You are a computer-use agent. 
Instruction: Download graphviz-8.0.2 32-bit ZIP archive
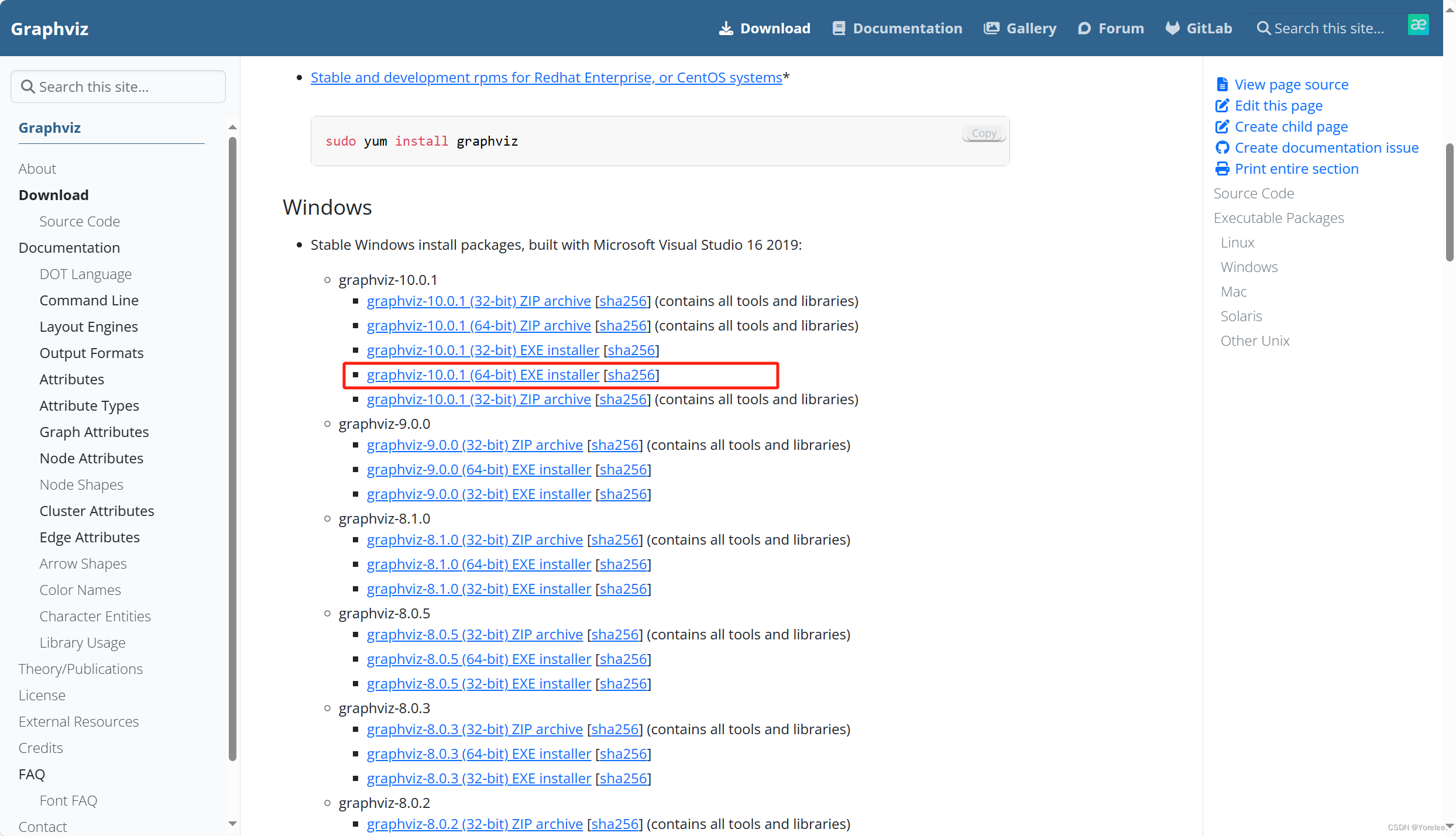(475, 824)
